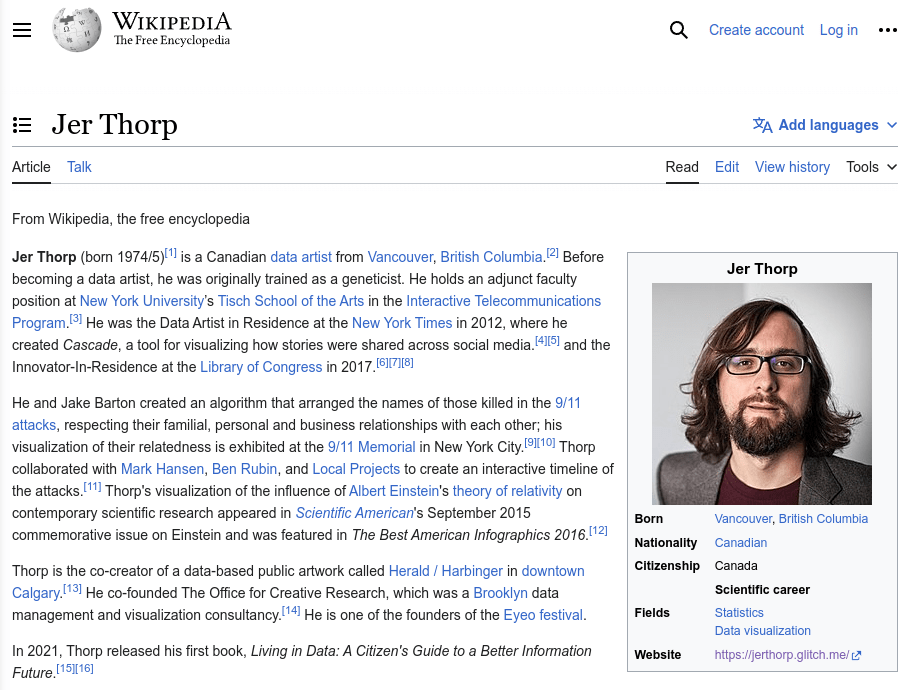This screenshot has height=690, width=912.
Task: Click the Scientific American link
Action: click(354, 513)
